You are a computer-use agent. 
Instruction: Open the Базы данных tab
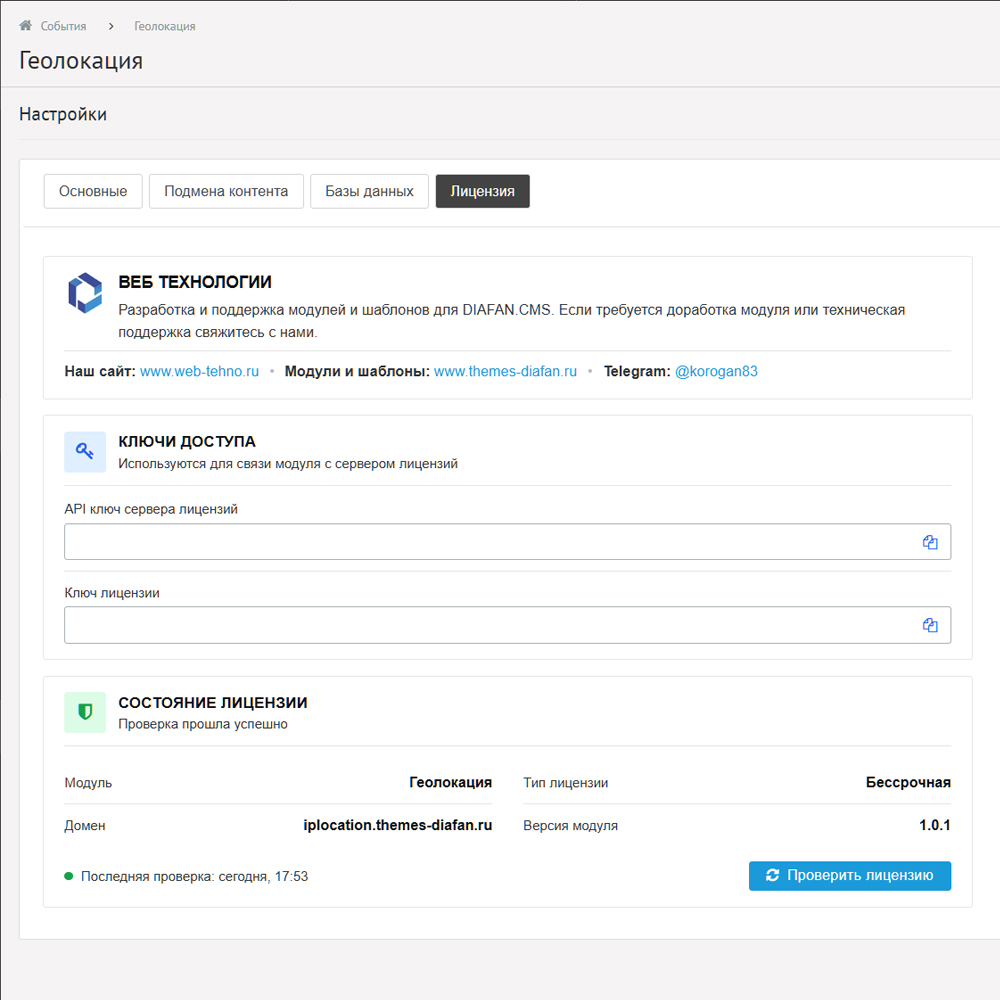point(369,191)
